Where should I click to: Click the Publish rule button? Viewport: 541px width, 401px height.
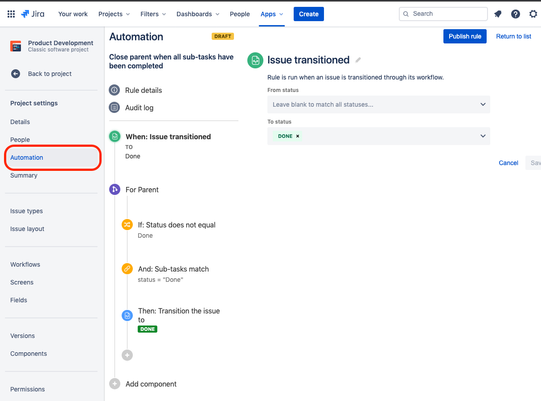pos(465,36)
